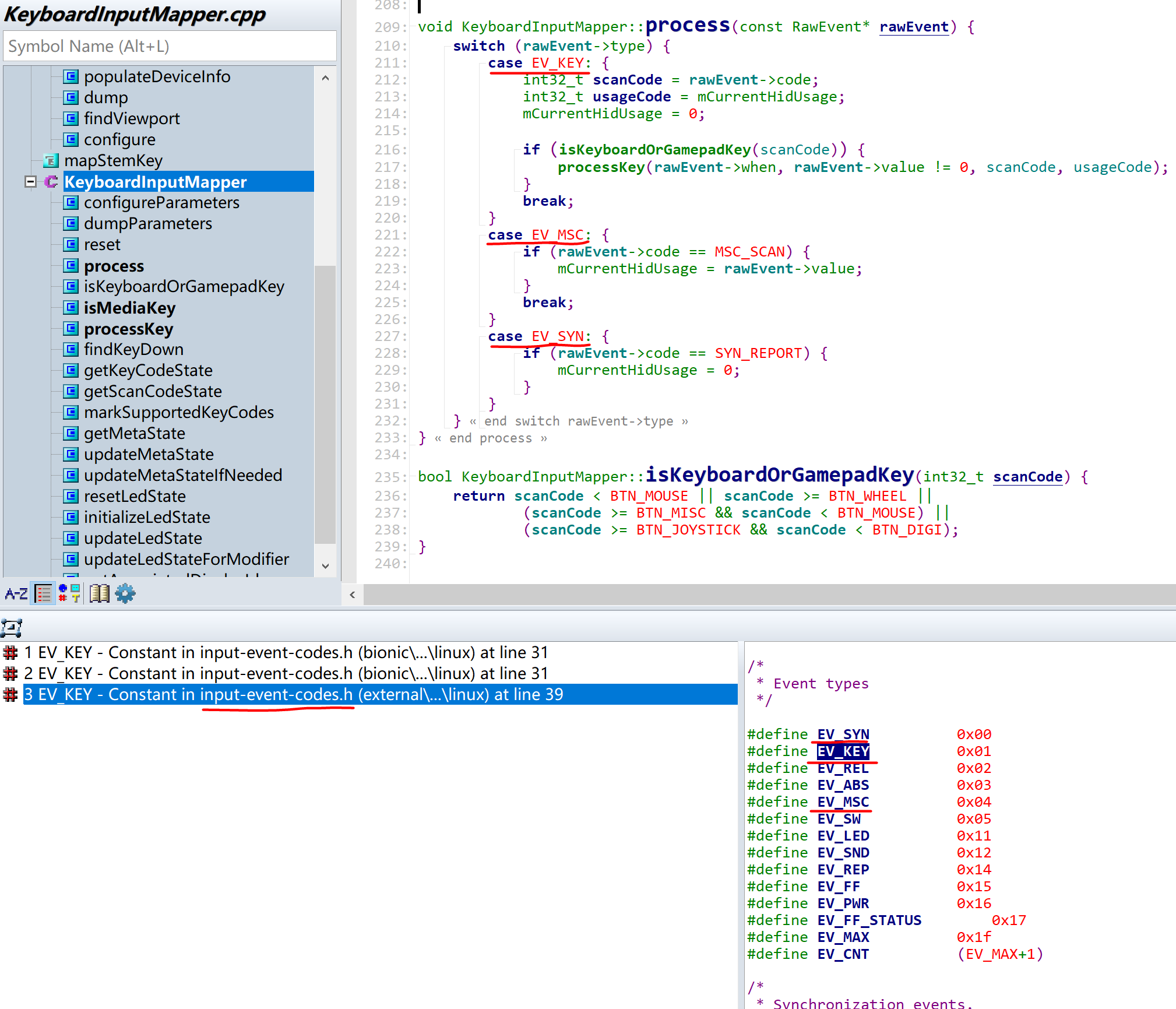Screen dimensions: 1176x1009
Task: Focus the Symbol Name search field
Action: (170, 46)
